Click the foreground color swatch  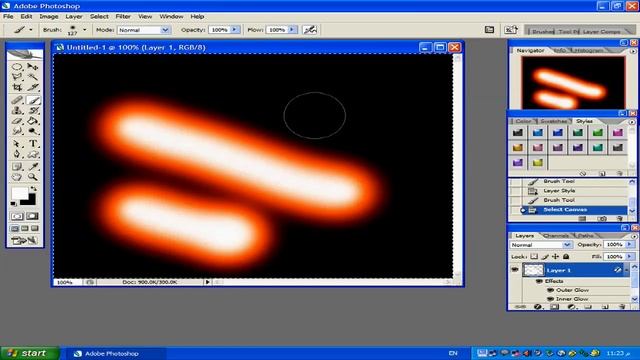(x=19, y=193)
